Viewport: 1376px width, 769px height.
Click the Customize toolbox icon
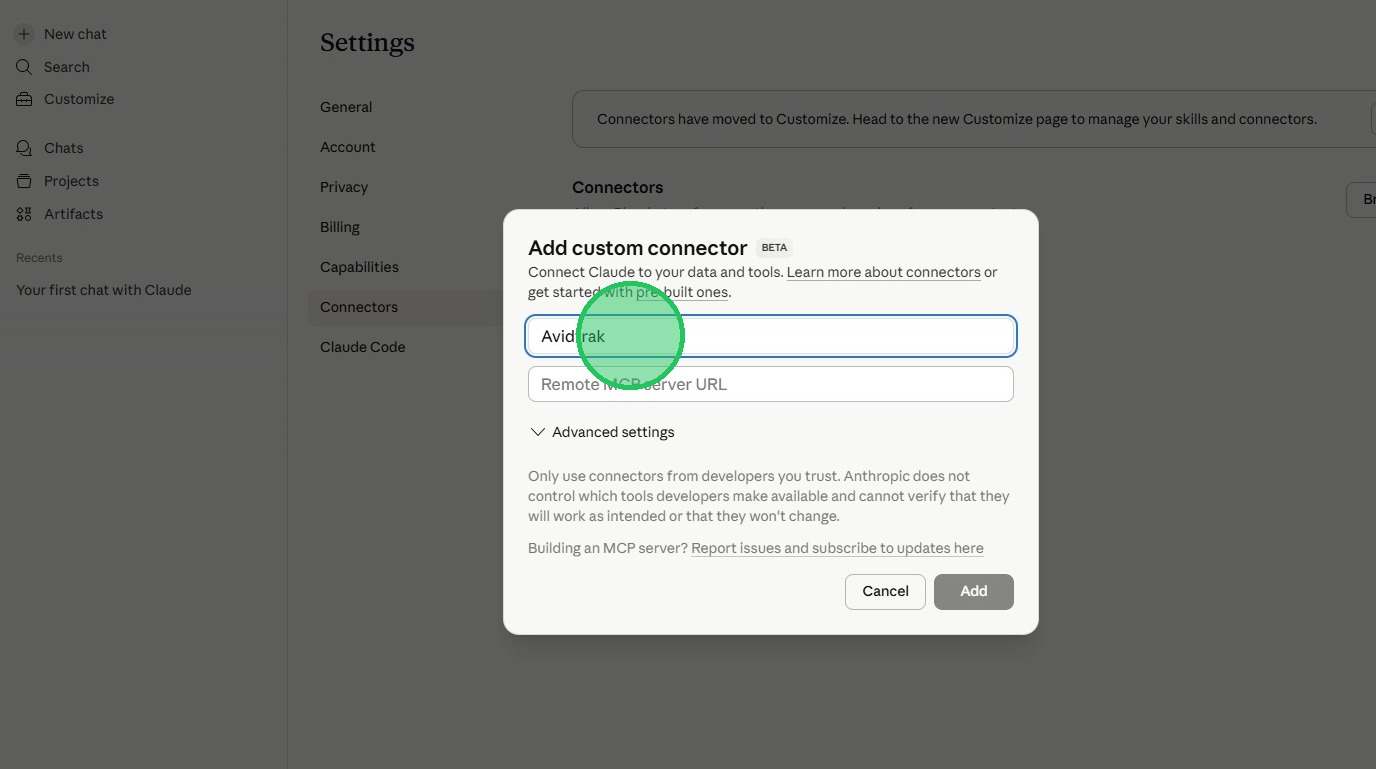click(x=24, y=99)
